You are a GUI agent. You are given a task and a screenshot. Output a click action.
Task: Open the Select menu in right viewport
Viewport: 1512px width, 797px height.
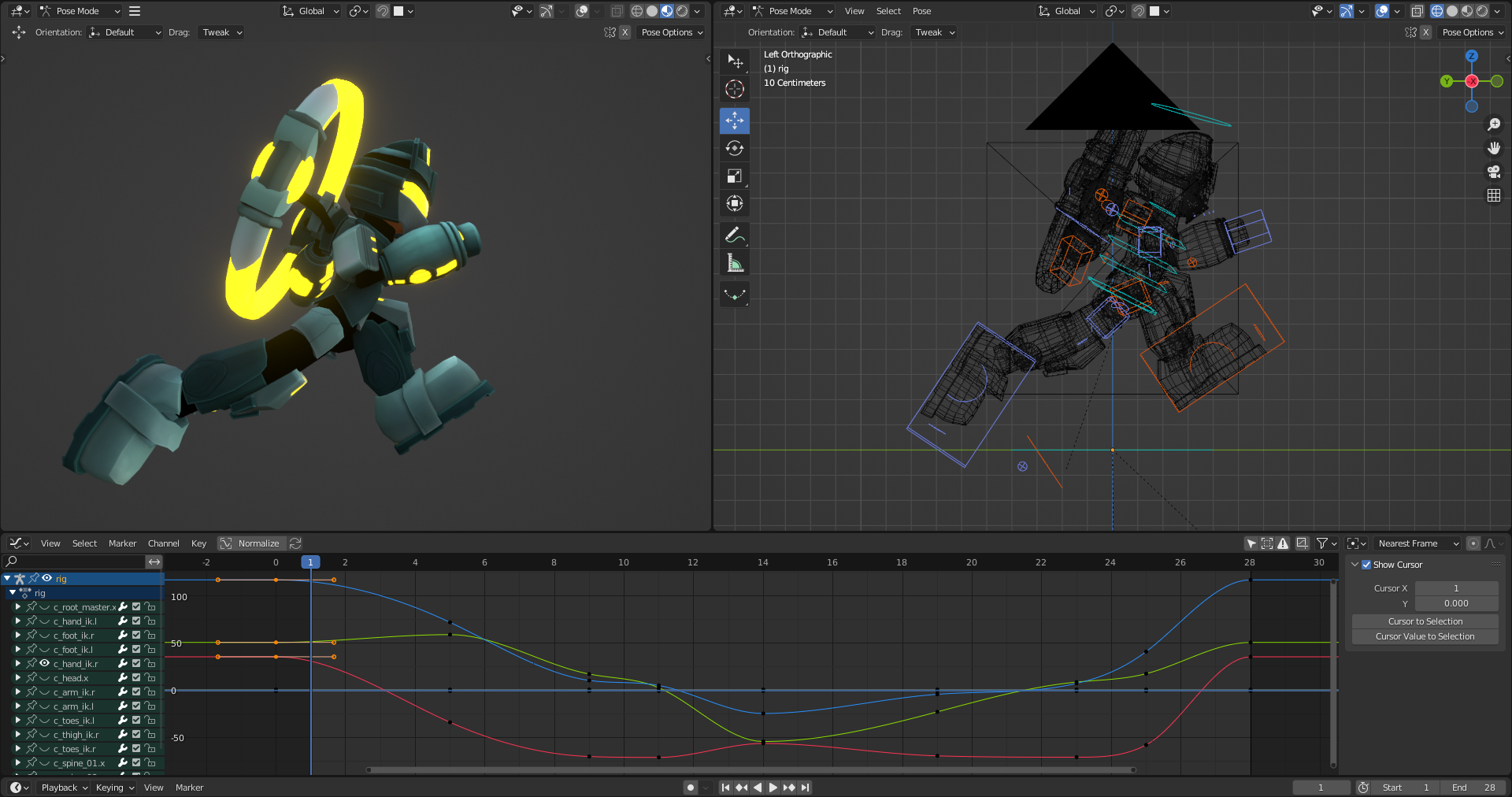(x=888, y=11)
